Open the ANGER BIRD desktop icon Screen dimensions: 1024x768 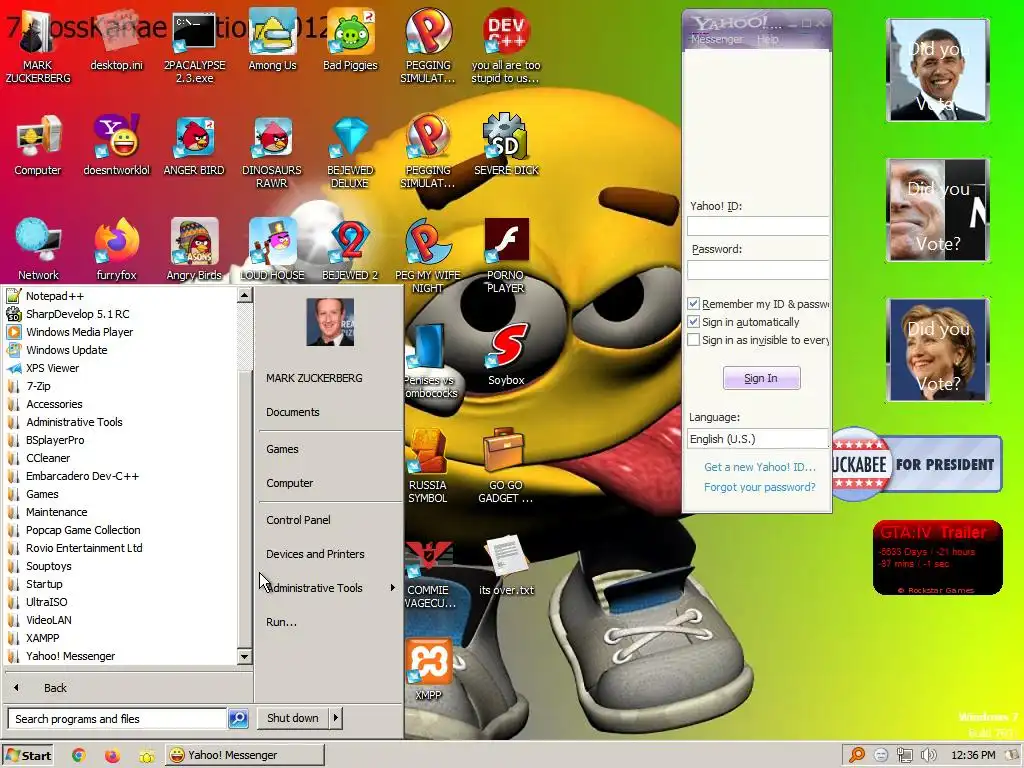pyautogui.click(x=194, y=145)
